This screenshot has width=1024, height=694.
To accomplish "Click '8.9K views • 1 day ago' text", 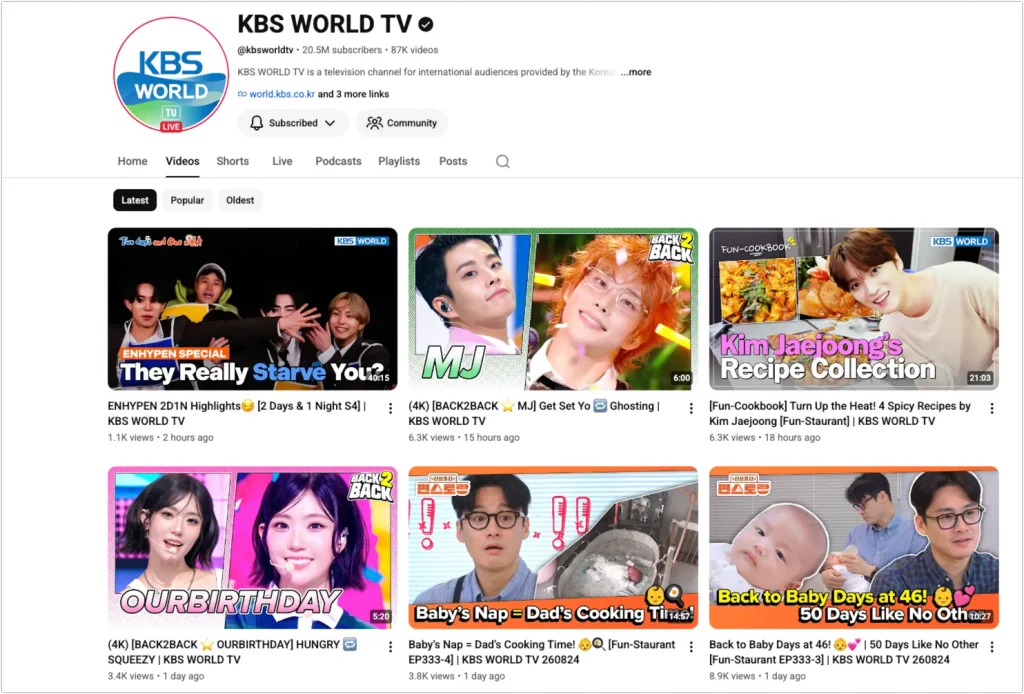I will [758, 676].
